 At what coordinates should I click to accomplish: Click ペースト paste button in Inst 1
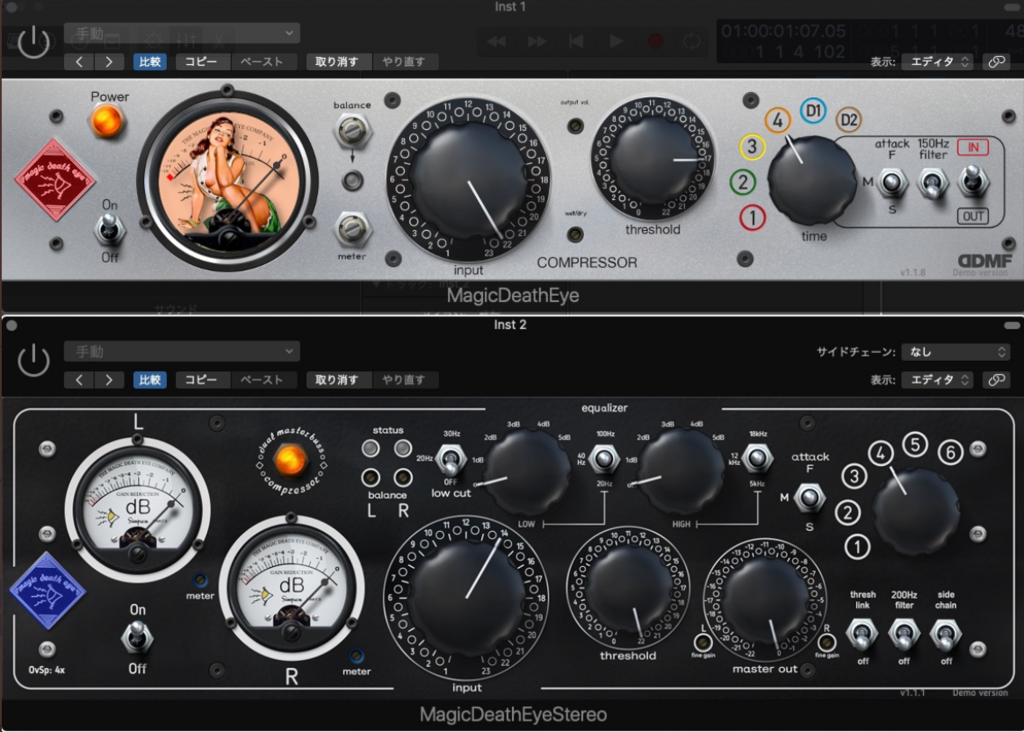[262, 62]
